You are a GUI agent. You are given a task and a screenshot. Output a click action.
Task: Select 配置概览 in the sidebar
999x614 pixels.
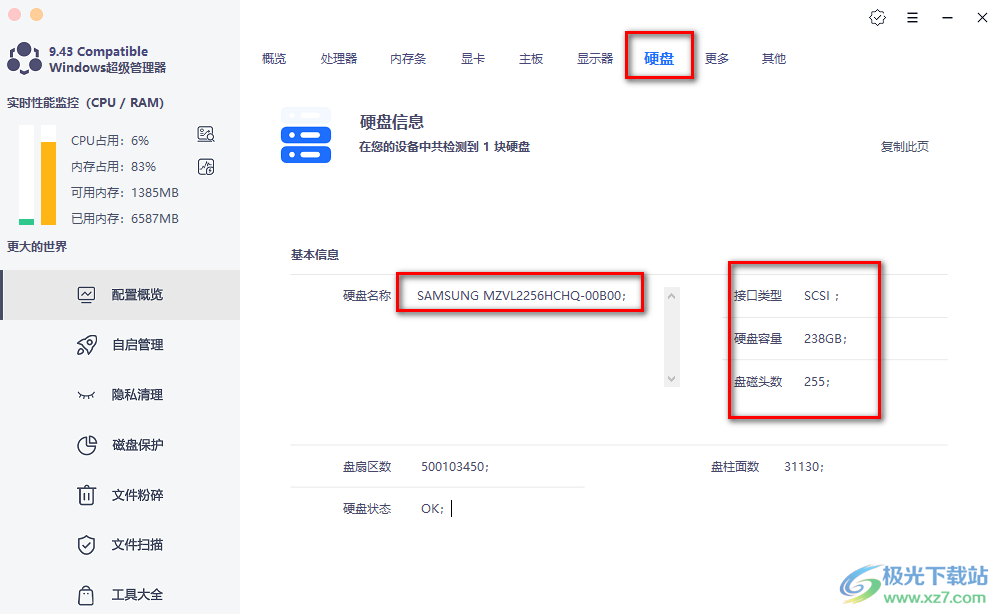click(137, 295)
